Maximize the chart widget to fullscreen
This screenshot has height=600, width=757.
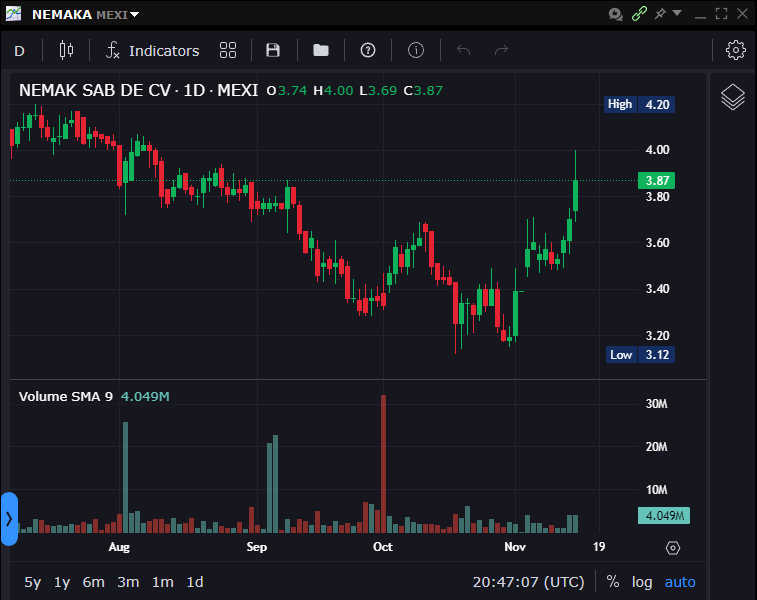[x=721, y=14]
